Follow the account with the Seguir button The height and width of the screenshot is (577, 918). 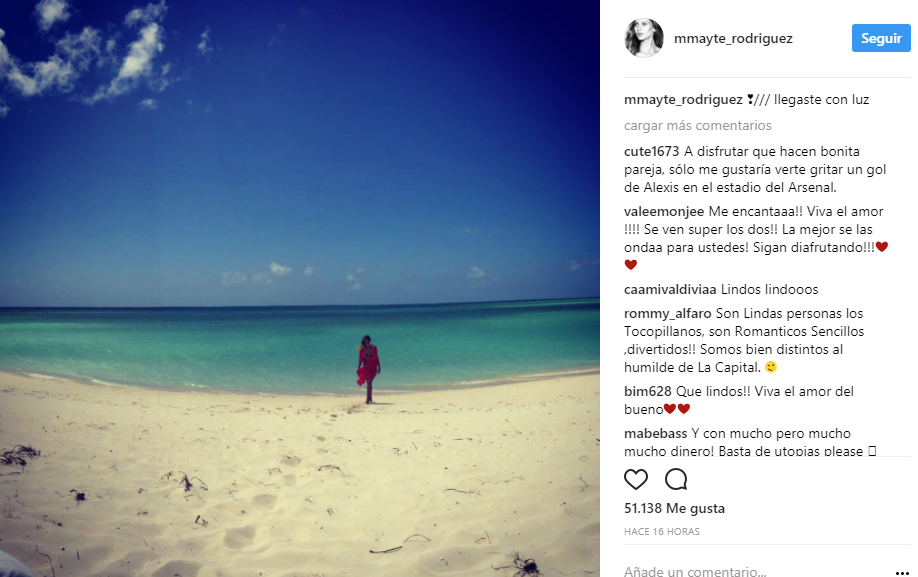coord(881,38)
